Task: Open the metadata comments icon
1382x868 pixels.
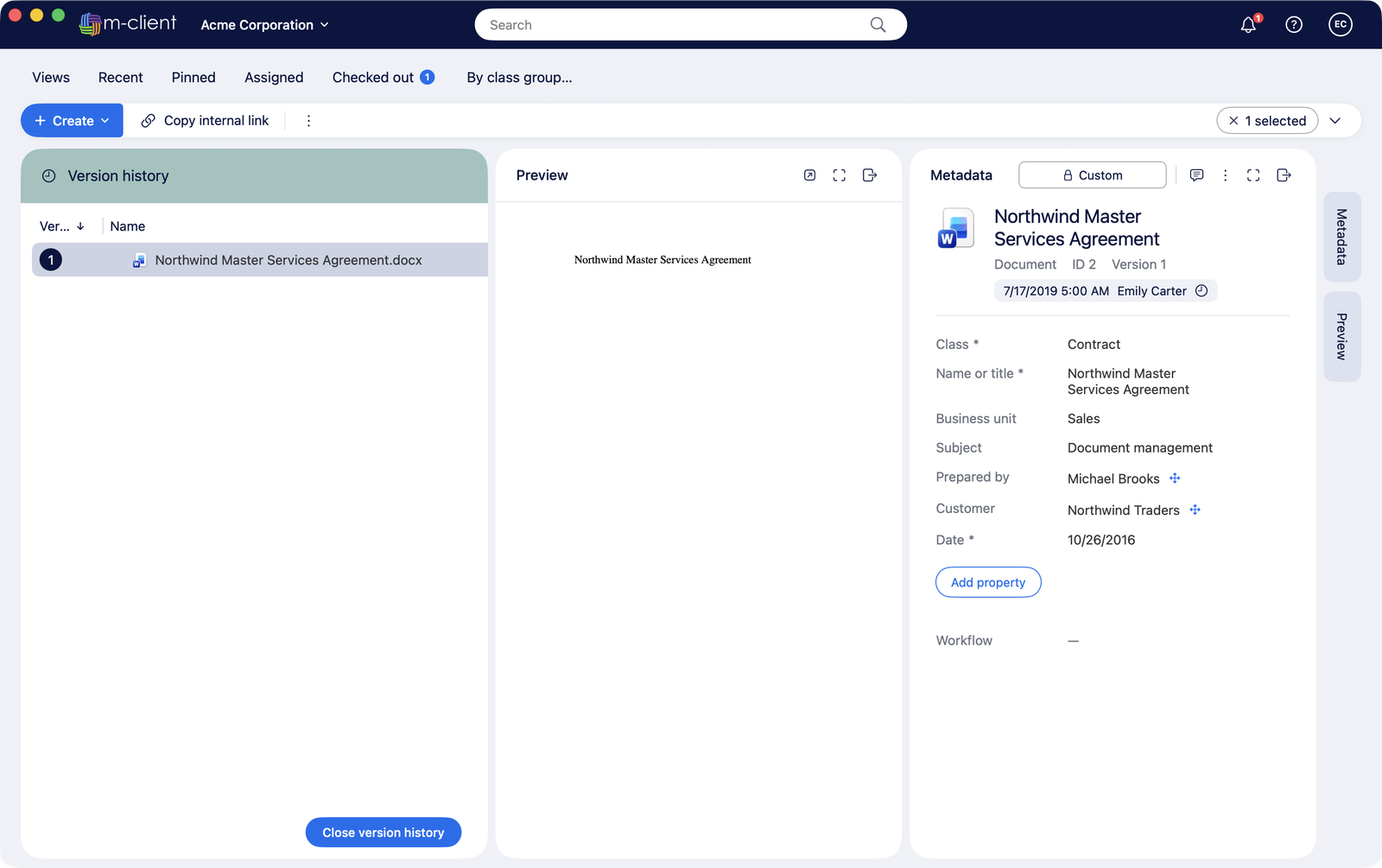Action: (1196, 175)
